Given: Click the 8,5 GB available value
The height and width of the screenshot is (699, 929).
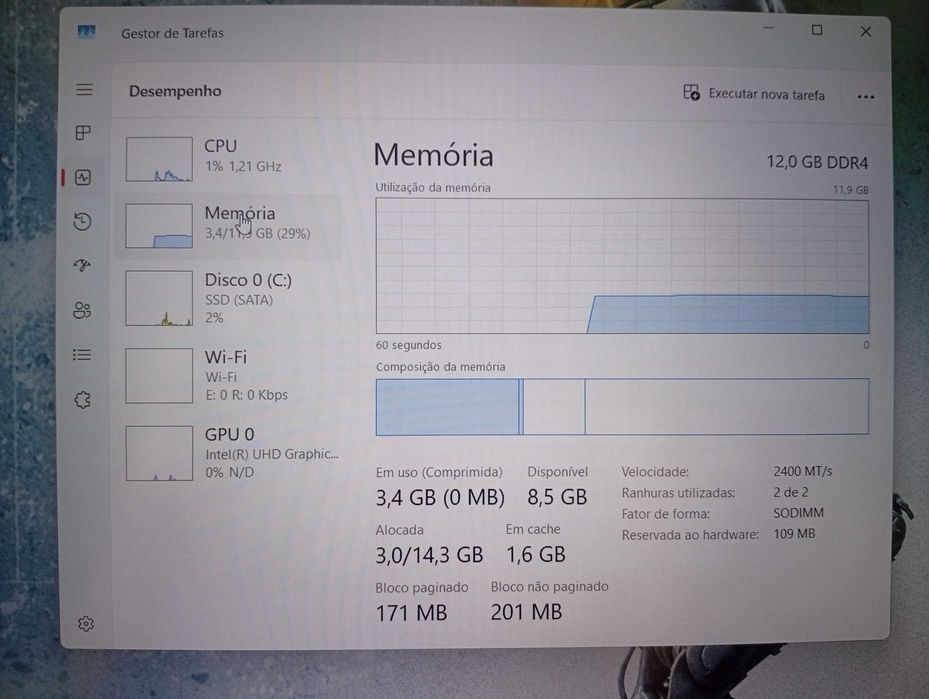Looking at the screenshot, I should click(x=557, y=497).
